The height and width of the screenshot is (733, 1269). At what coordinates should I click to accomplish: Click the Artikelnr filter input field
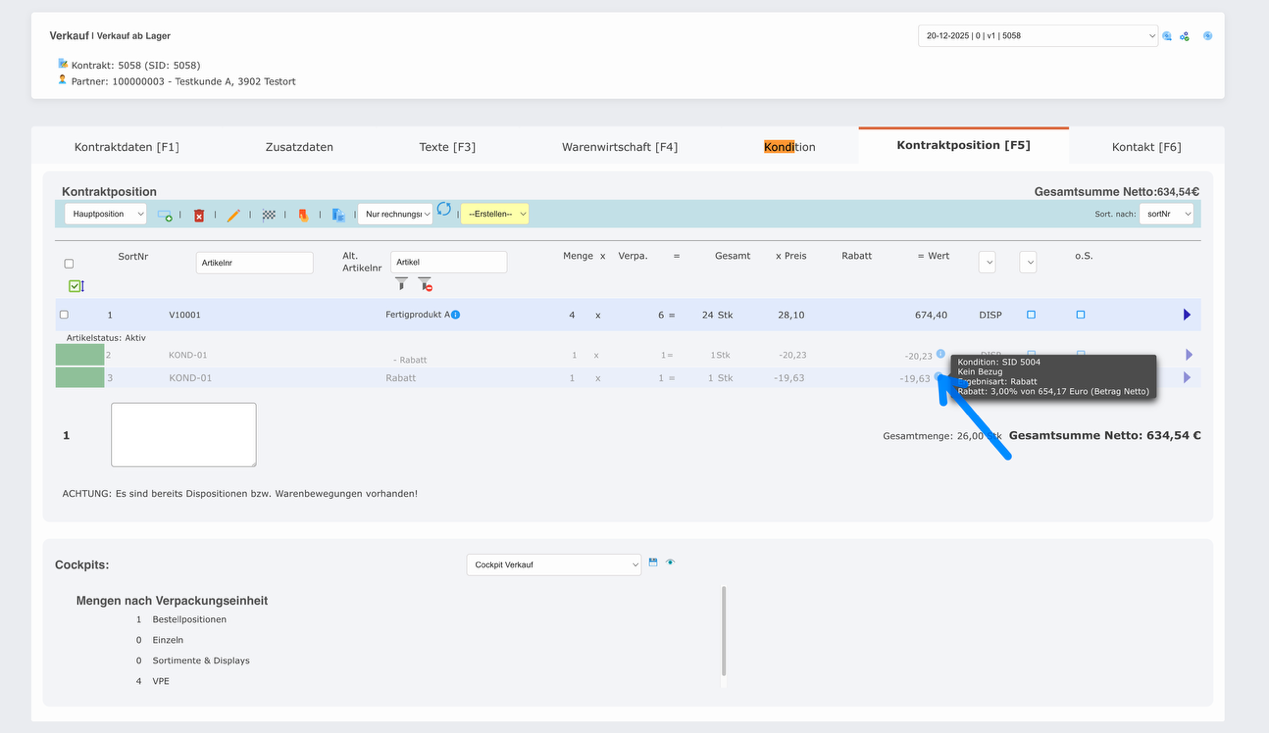tap(254, 263)
